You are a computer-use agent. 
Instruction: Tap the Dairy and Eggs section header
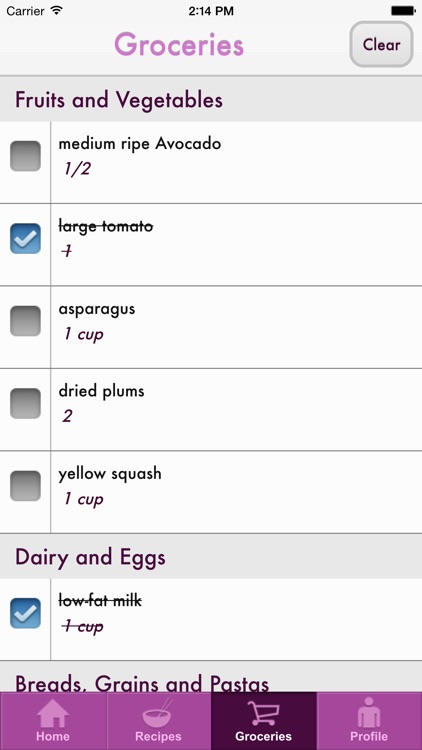pos(211,557)
